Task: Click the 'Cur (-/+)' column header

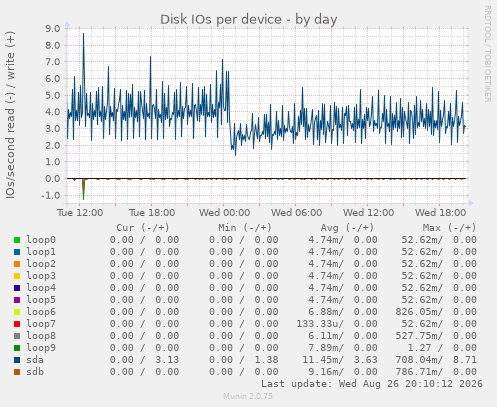Action: click(143, 228)
